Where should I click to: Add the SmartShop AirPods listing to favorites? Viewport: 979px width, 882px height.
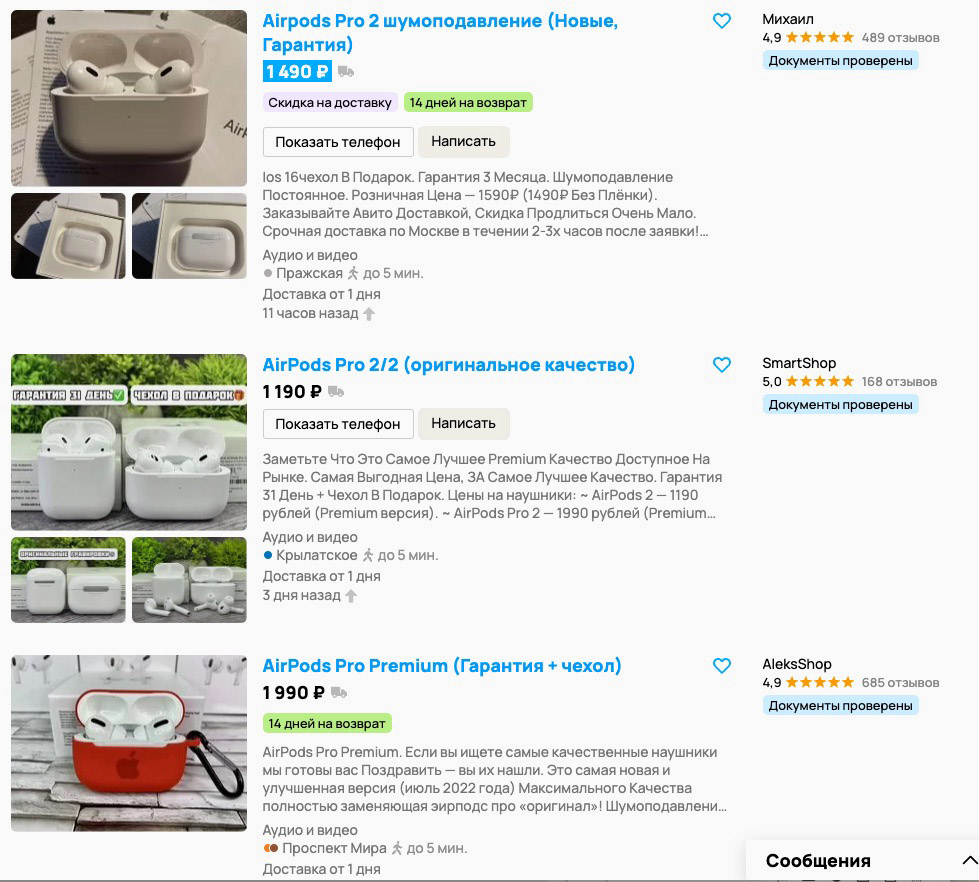click(722, 365)
